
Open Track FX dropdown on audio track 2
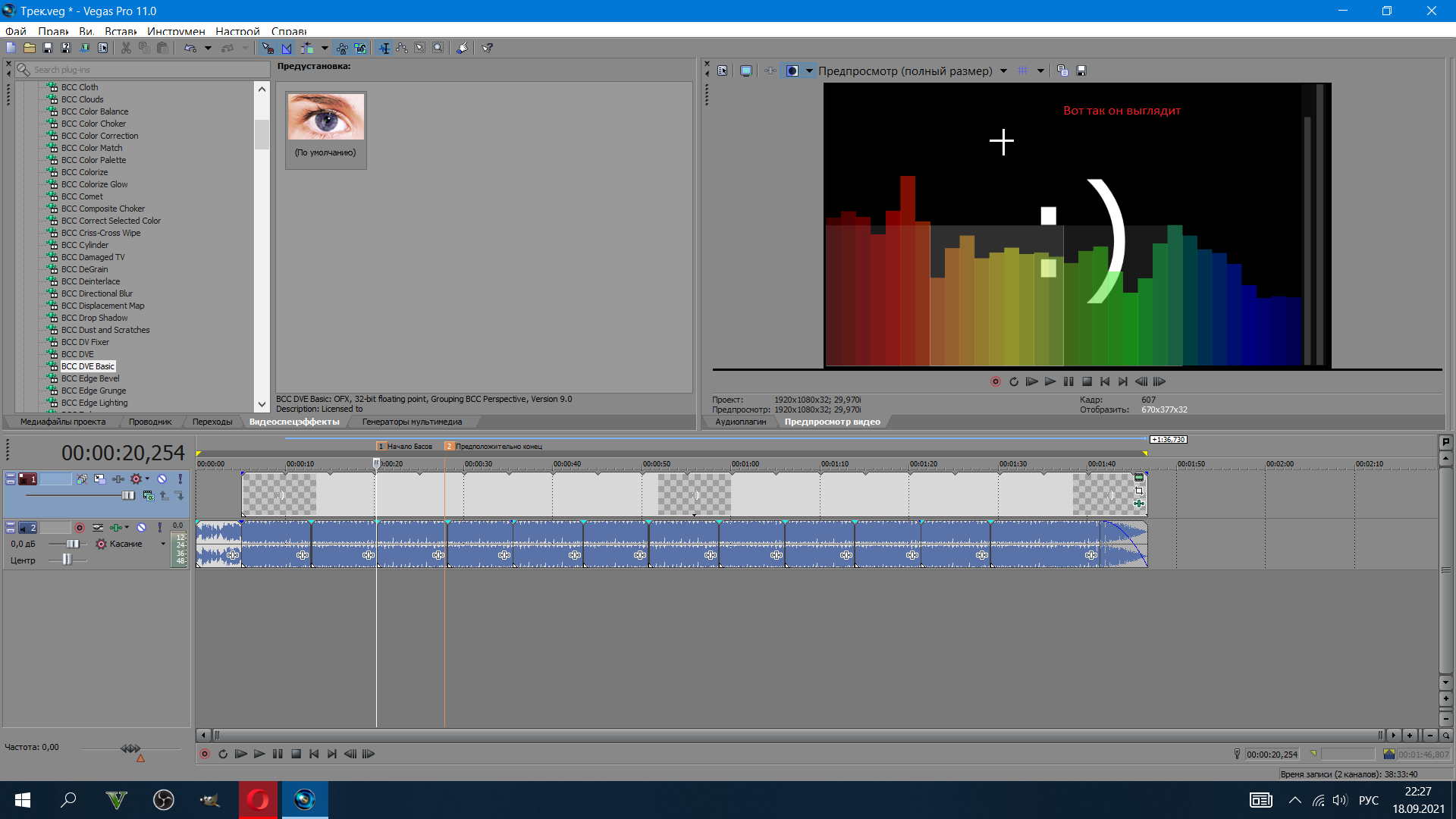(x=127, y=528)
